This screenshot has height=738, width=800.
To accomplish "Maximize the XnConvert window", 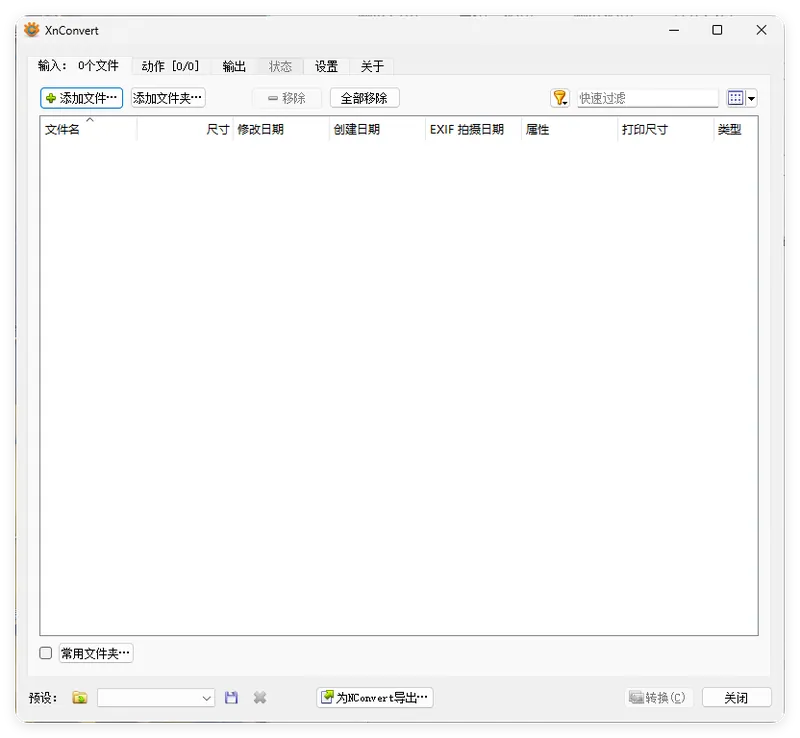I will click(717, 30).
